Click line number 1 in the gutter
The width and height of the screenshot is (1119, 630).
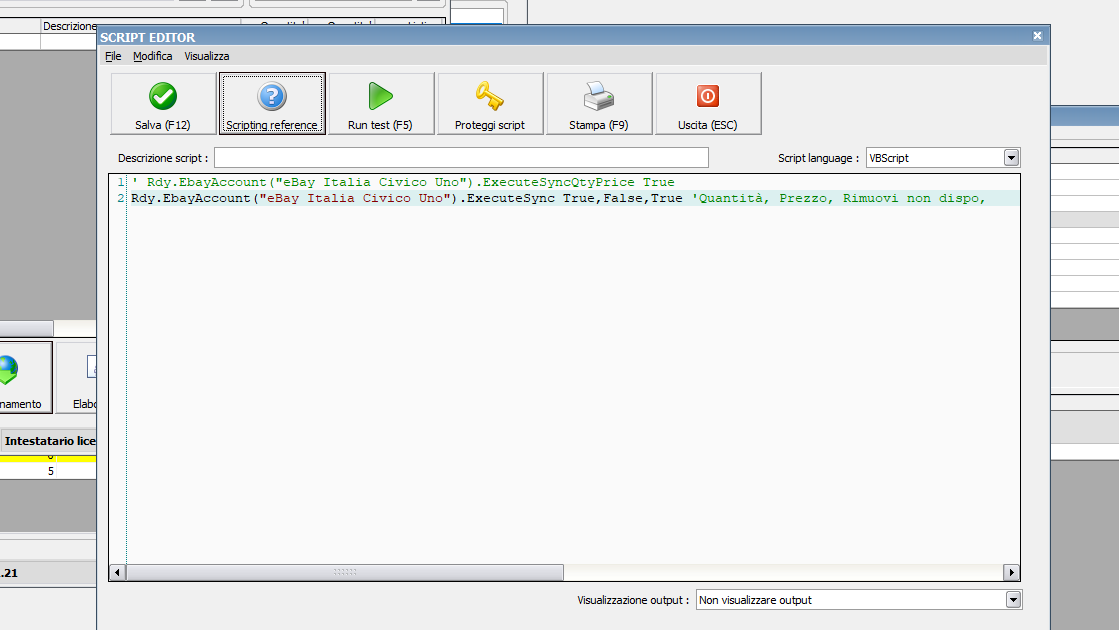121,183
